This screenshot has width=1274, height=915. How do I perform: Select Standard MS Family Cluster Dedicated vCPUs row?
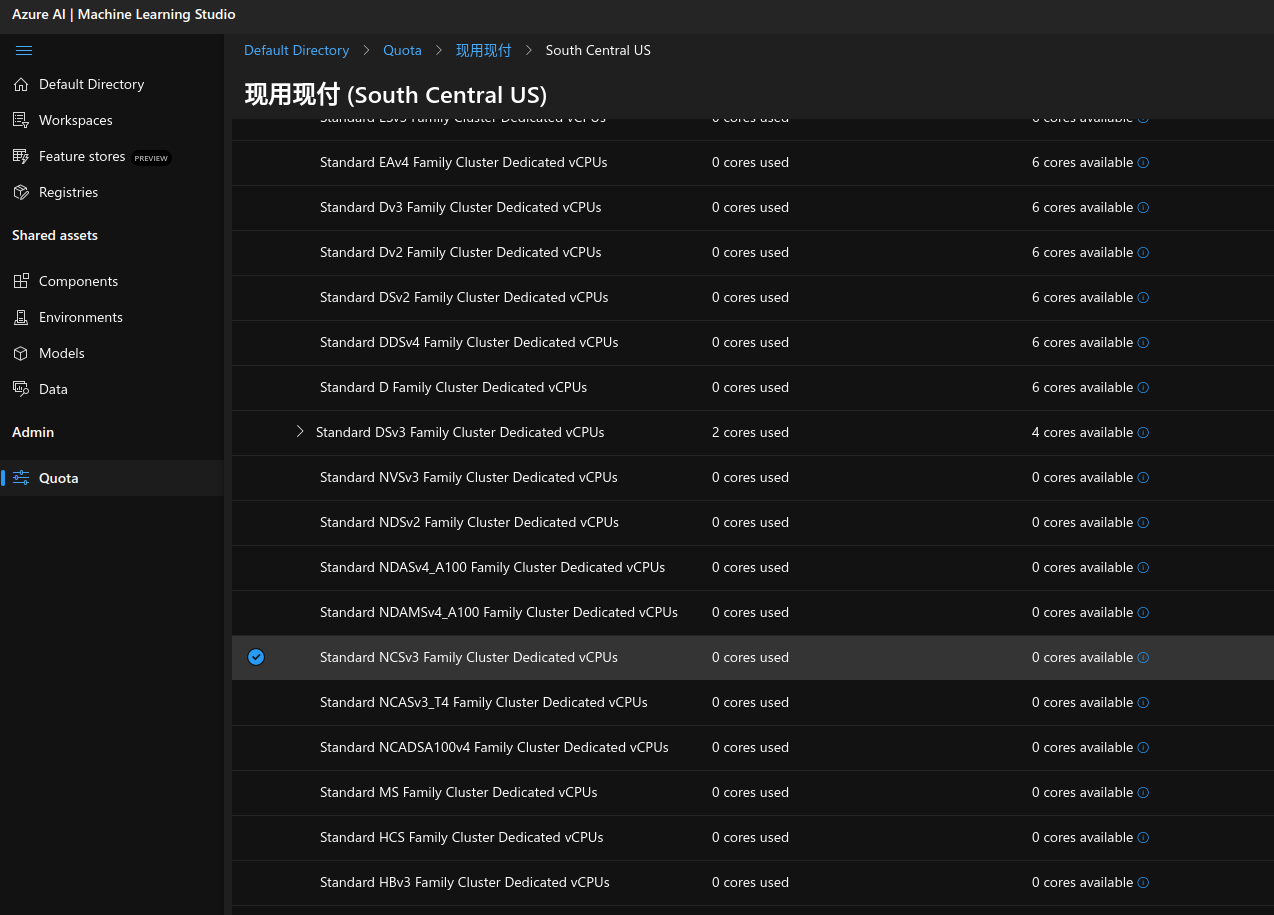click(753, 792)
